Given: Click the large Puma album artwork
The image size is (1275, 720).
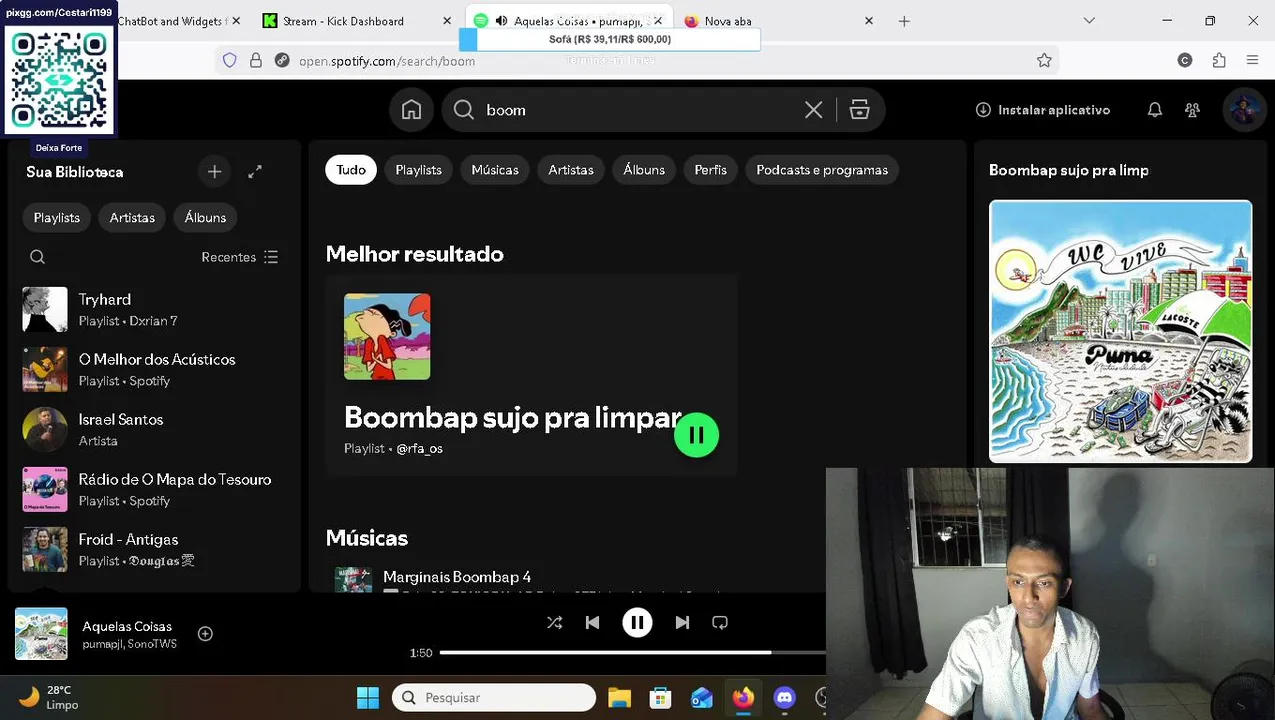Looking at the screenshot, I should [x=1120, y=332].
